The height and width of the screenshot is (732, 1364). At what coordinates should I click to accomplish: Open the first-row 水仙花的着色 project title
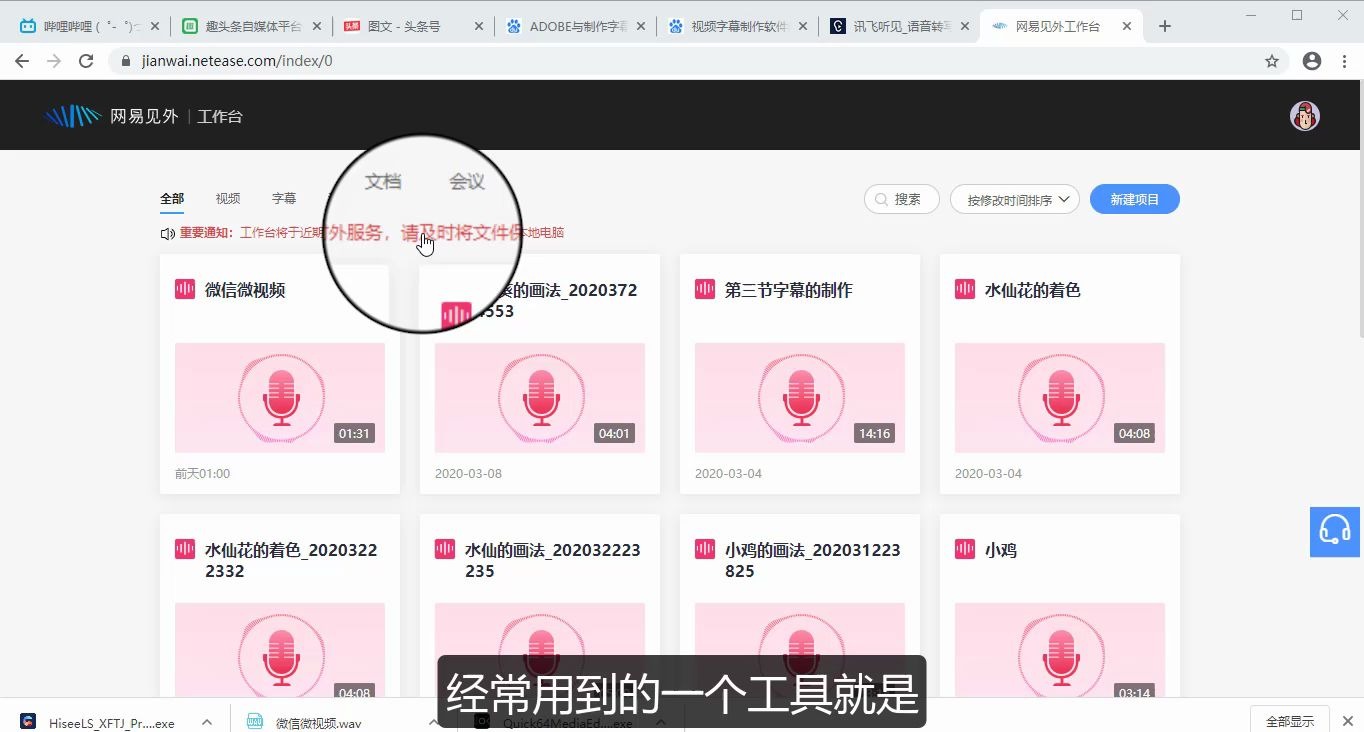1033,290
